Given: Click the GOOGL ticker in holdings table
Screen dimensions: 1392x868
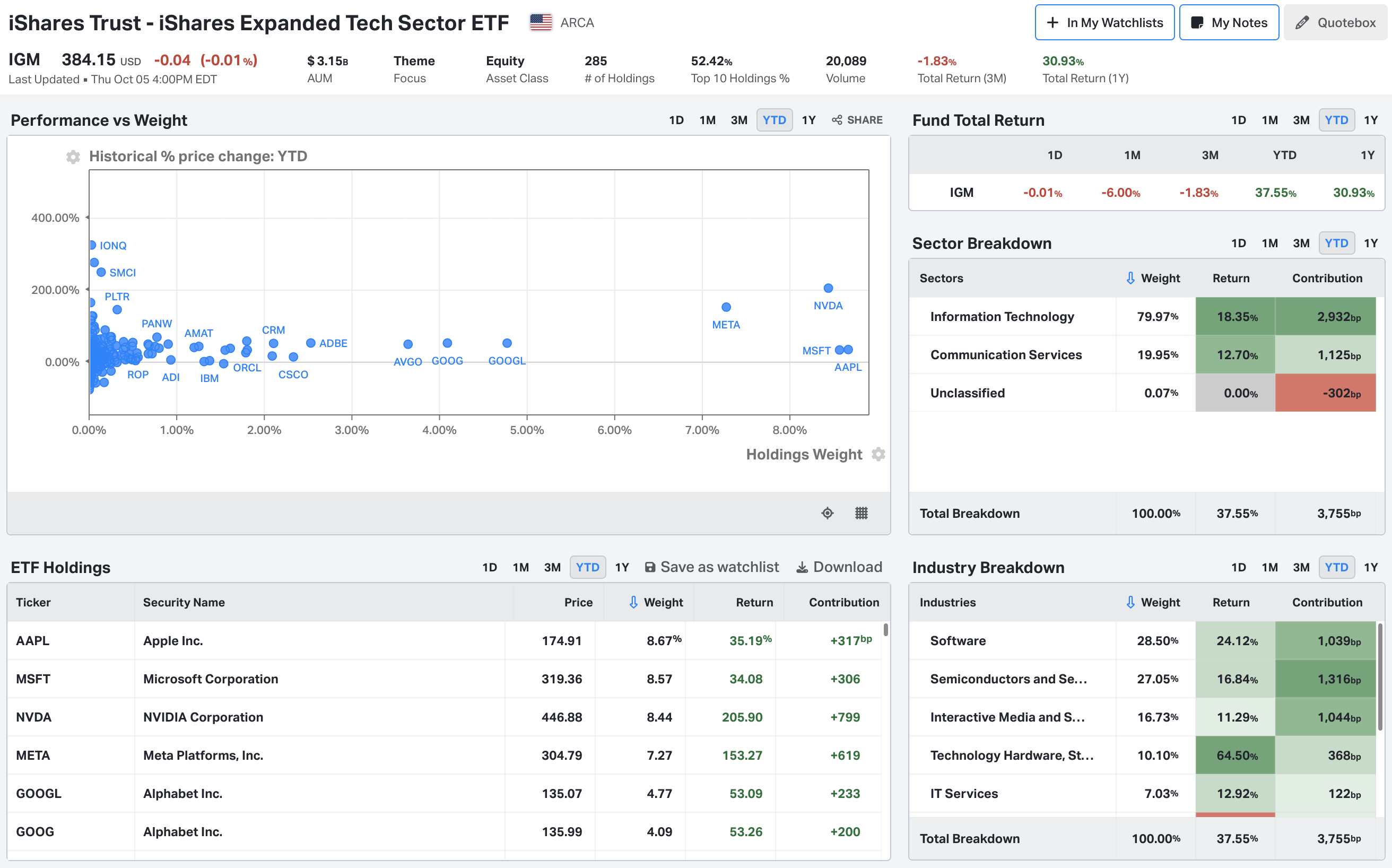Looking at the screenshot, I should 38,793.
